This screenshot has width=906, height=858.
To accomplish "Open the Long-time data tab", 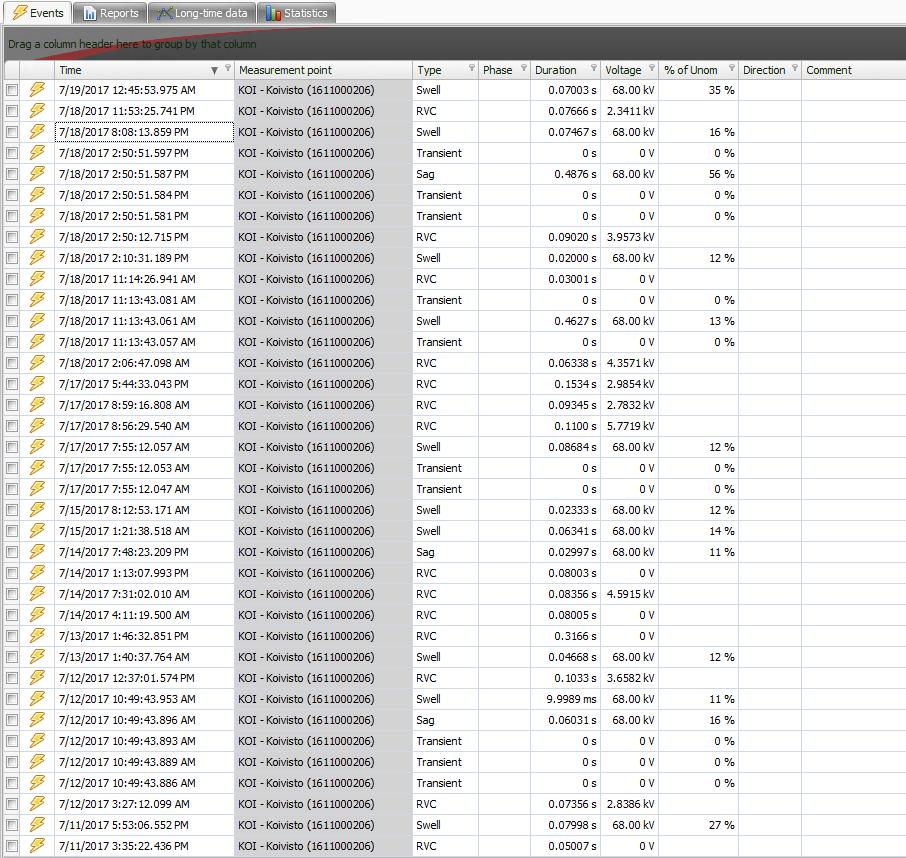I will tap(202, 13).
